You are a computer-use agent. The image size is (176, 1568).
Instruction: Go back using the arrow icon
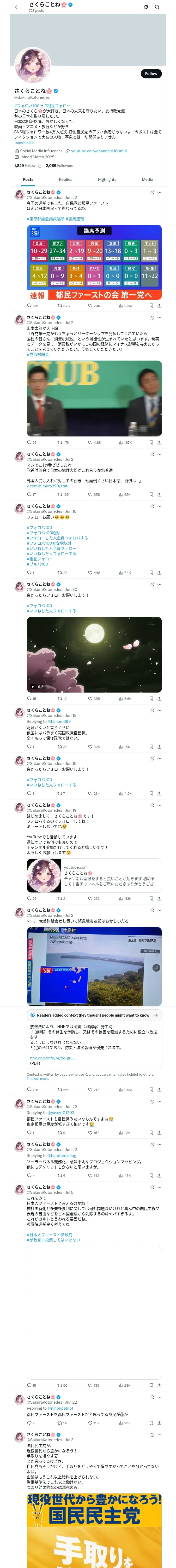(16, 7)
